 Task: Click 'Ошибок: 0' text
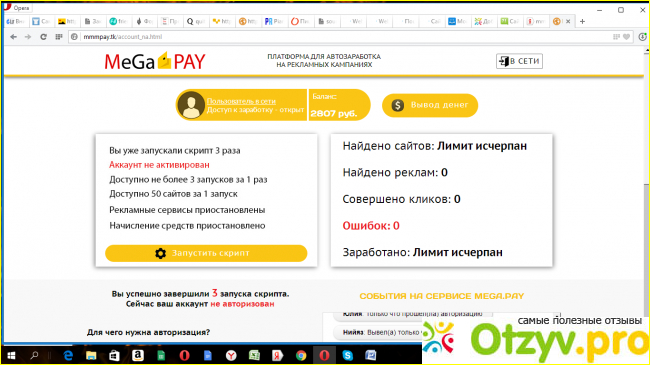tap(371, 226)
